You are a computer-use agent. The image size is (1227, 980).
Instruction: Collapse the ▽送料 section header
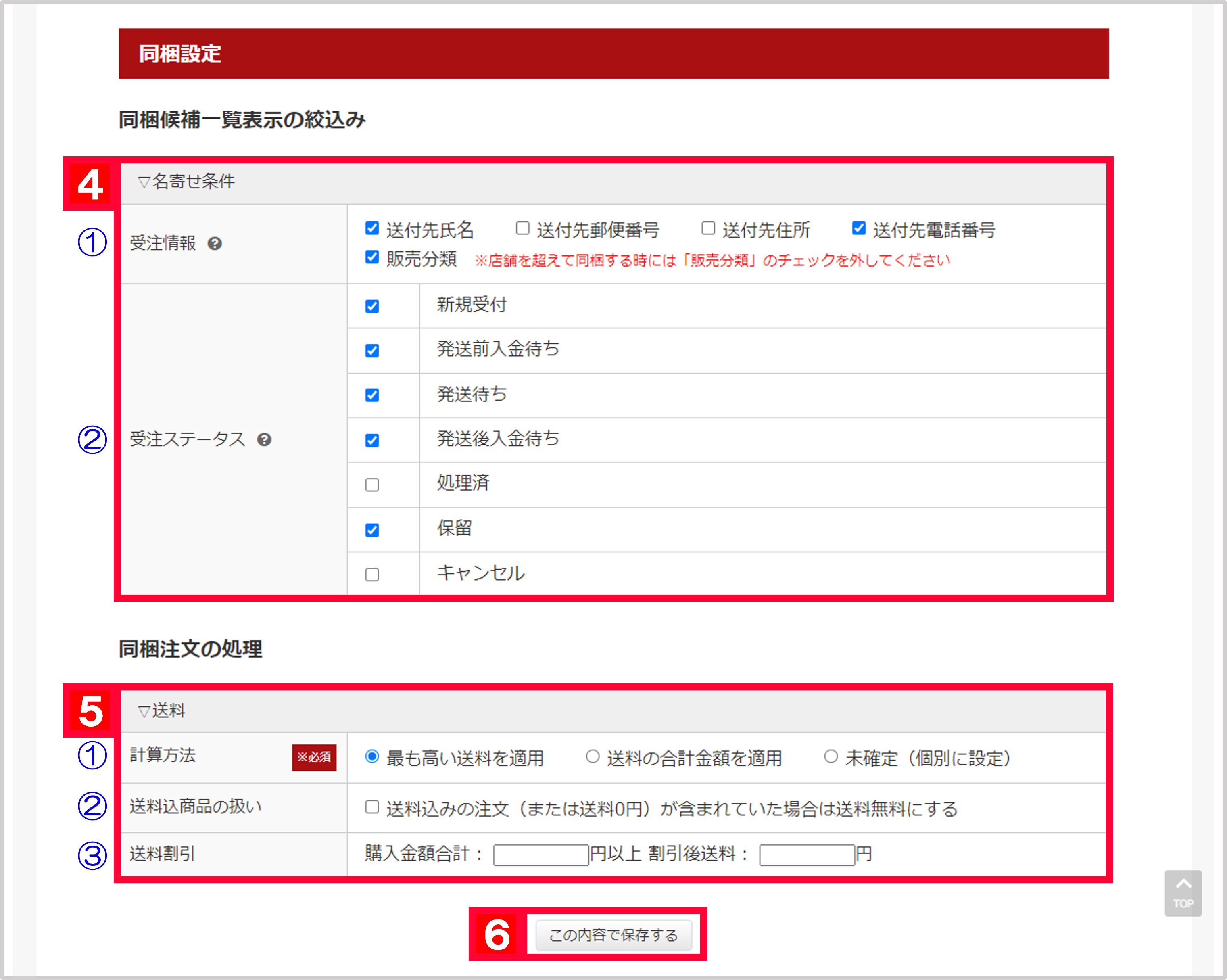click(613, 711)
